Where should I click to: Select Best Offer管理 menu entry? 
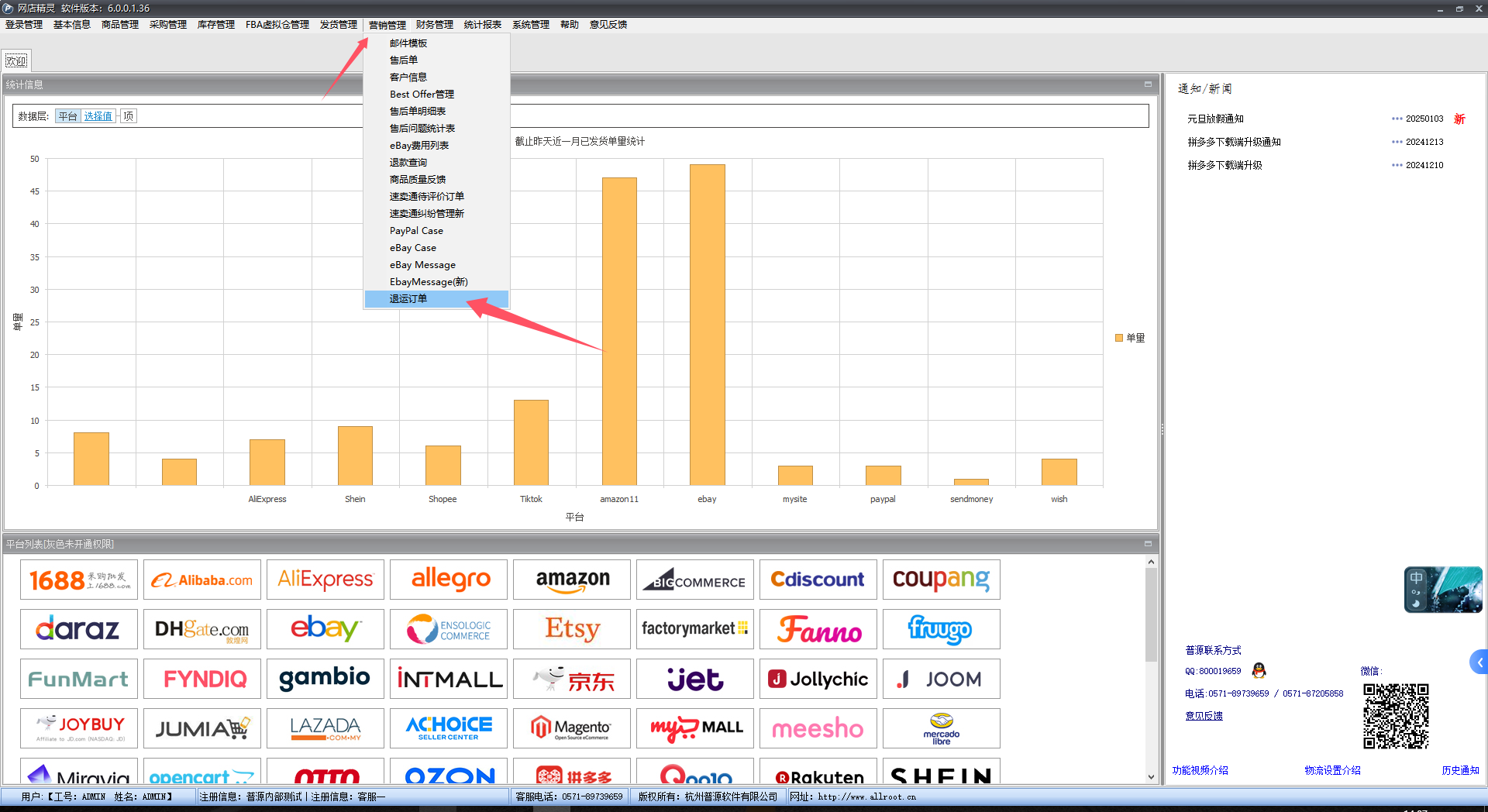[436, 95]
